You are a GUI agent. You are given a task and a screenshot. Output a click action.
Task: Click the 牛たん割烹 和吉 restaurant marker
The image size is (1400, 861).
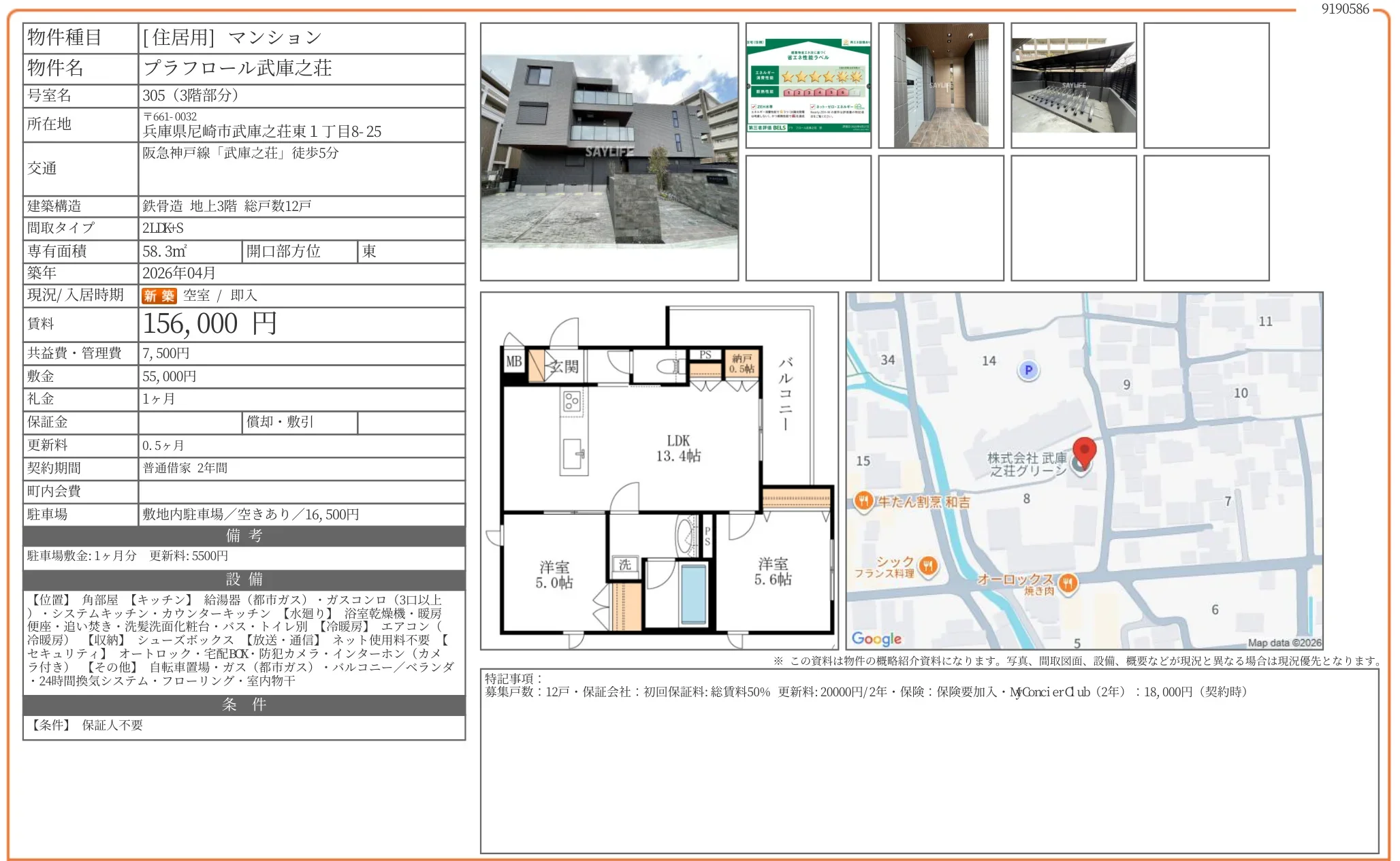tap(863, 502)
